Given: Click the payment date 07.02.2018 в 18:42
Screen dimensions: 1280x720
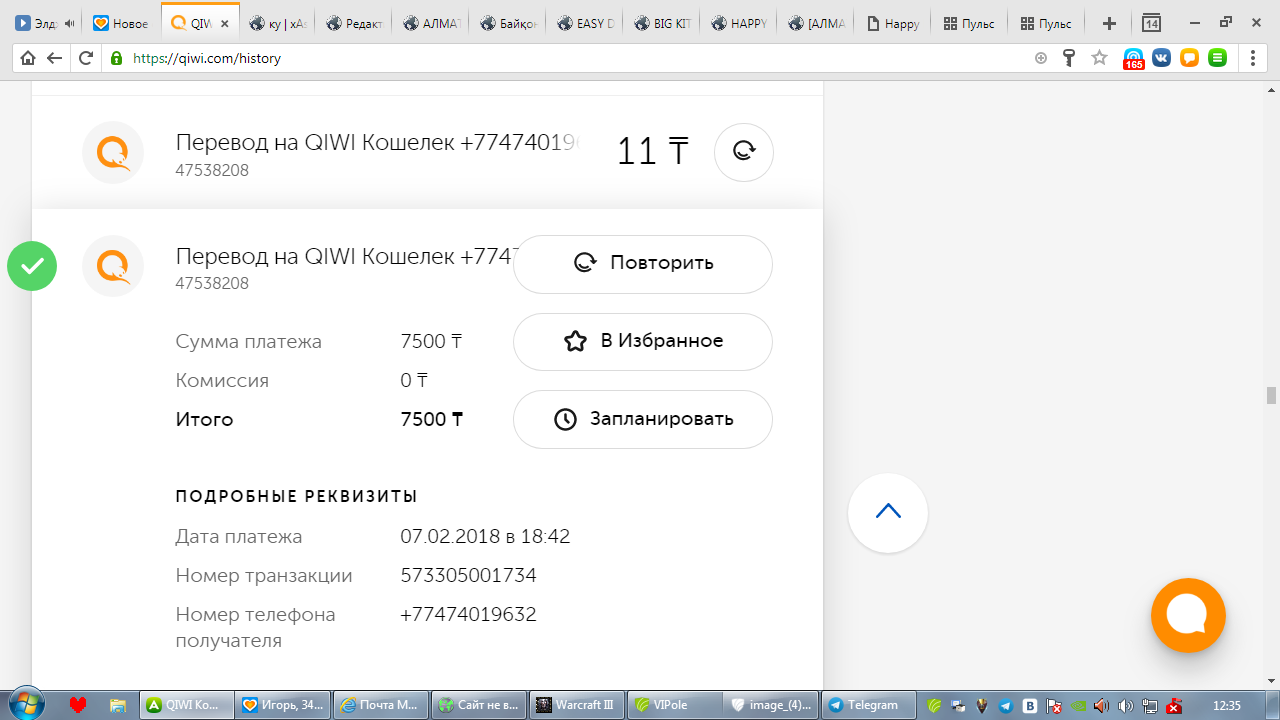Looking at the screenshot, I should (x=485, y=536).
